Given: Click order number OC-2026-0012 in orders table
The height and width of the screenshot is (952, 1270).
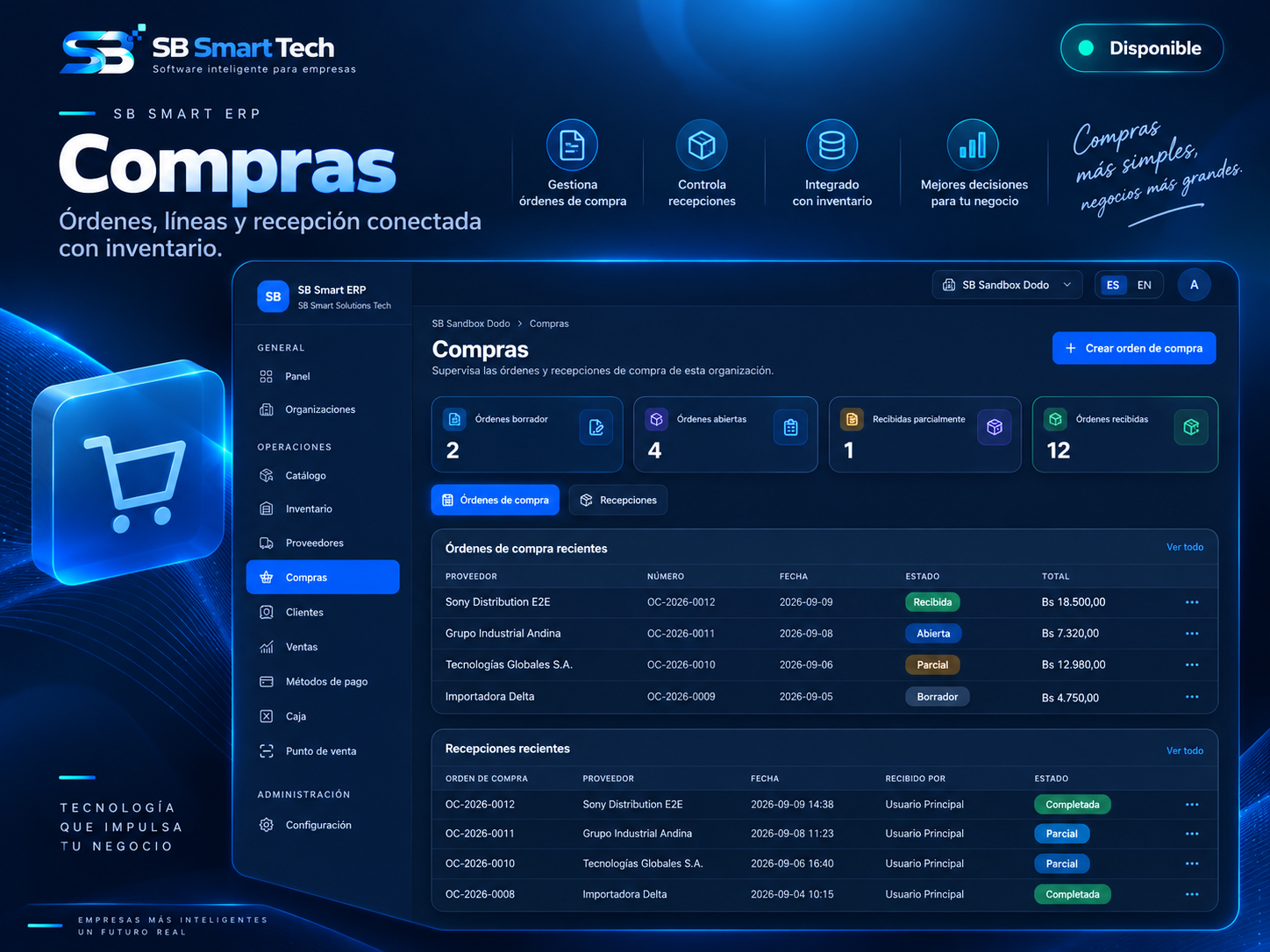Looking at the screenshot, I should click(681, 602).
